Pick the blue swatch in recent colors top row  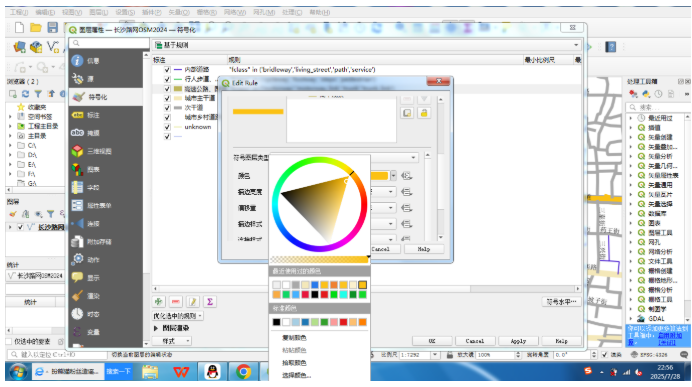click(315, 285)
